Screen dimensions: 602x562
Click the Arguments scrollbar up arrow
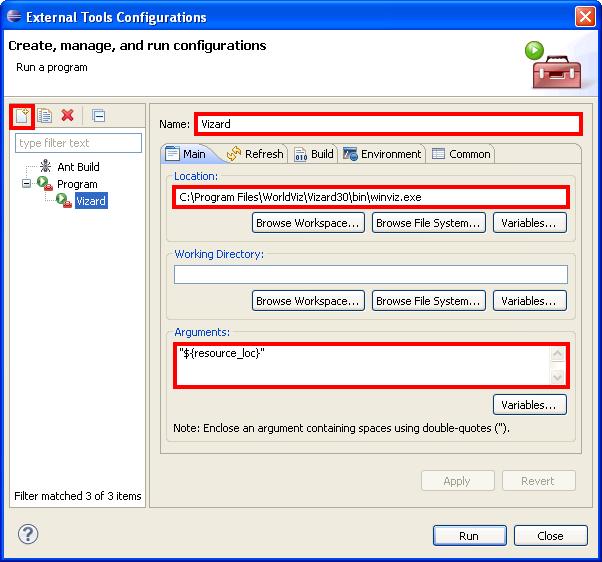[557, 354]
